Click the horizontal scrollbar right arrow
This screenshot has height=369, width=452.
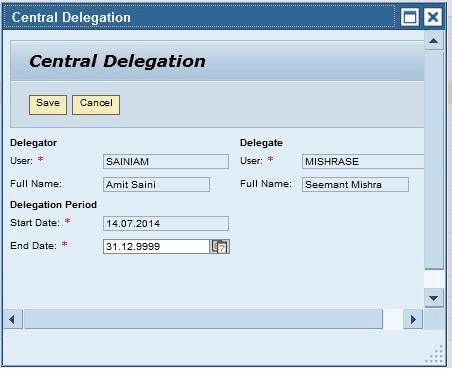(413, 319)
